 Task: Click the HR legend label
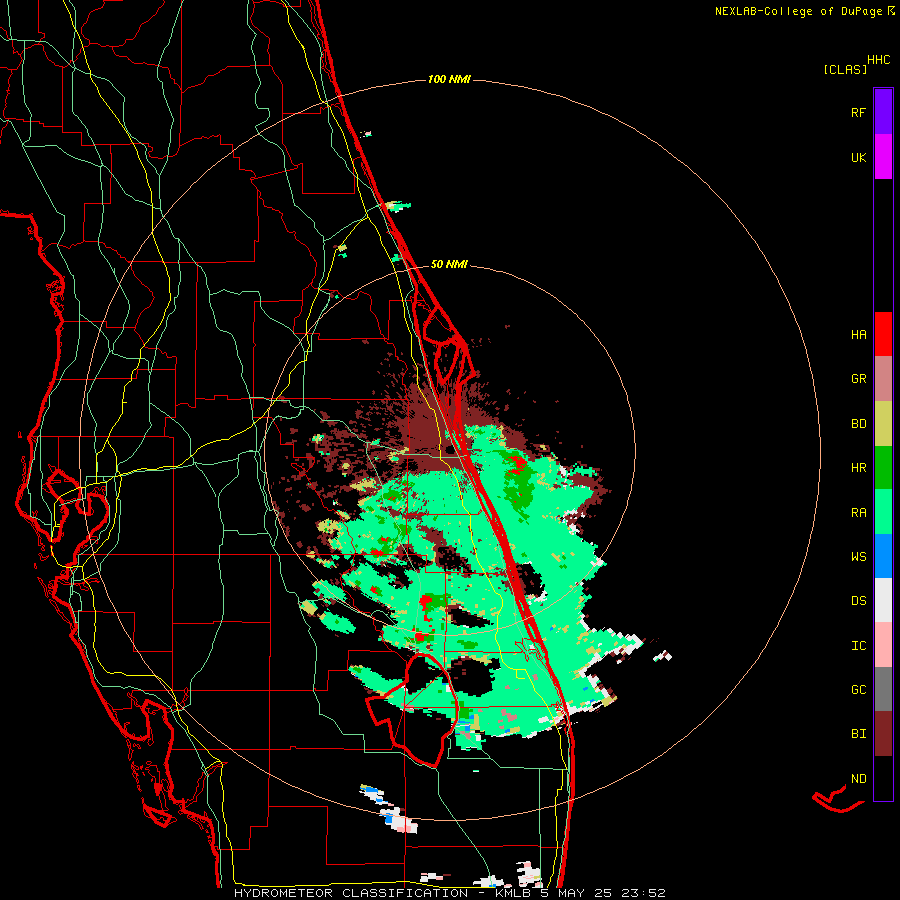858,468
